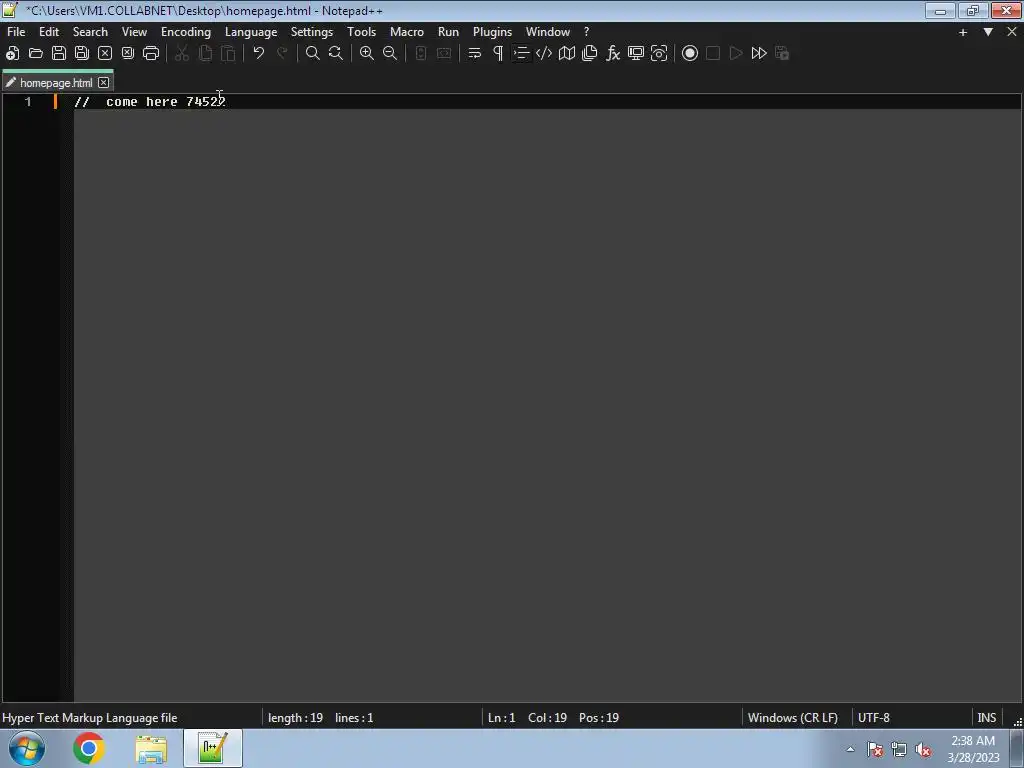This screenshot has width=1024, height=768.
Task: Open the Function List fx icon
Action: (613, 54)
